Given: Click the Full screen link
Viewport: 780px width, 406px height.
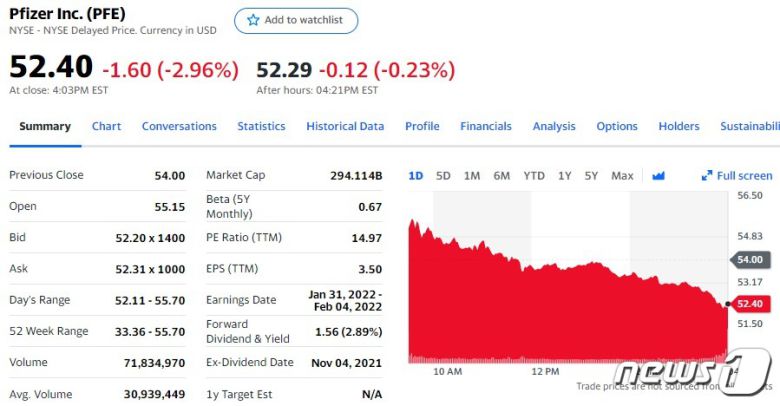Looking at the screenshot, I should pos(744,176).
